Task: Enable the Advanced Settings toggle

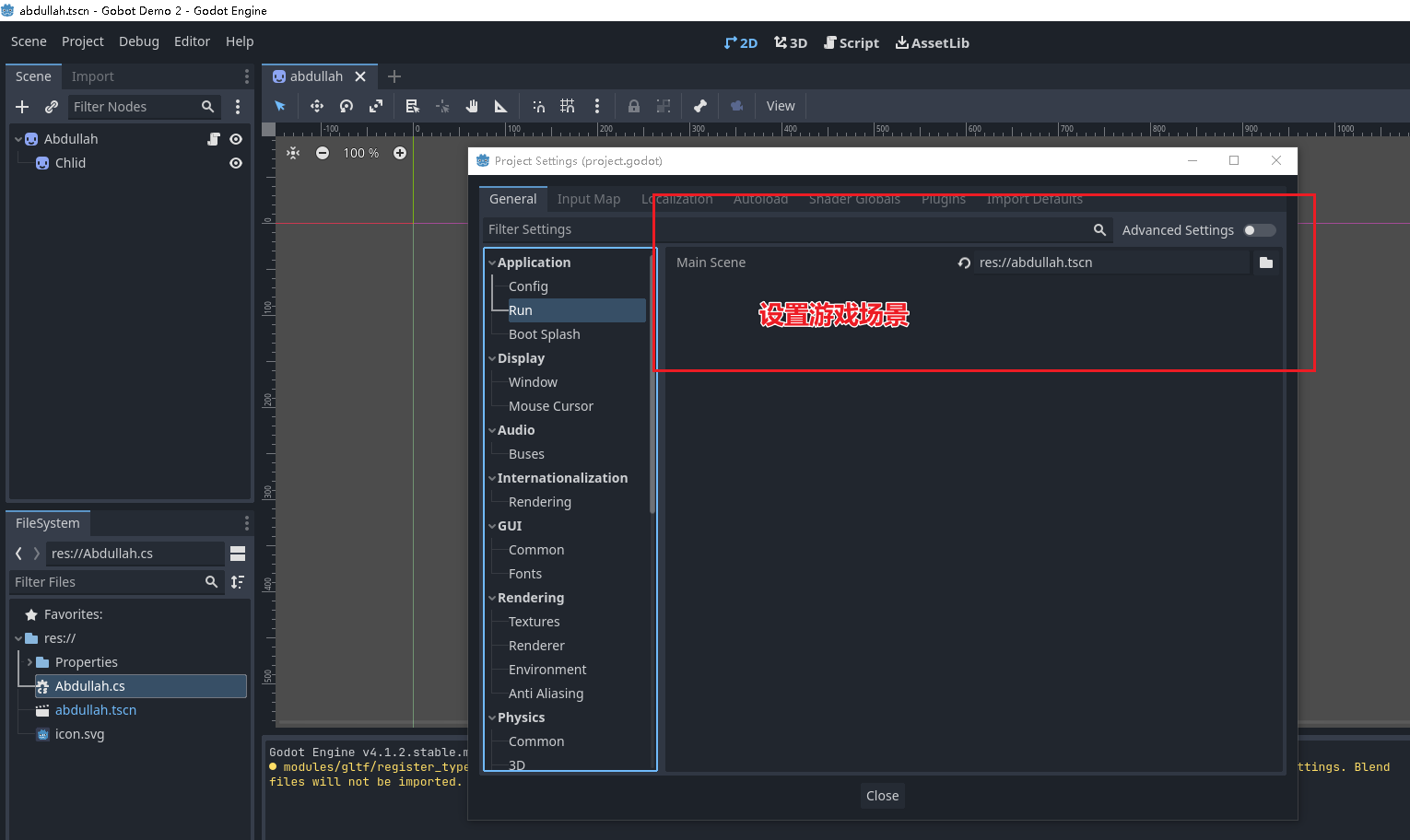Action: point(1259,230)
